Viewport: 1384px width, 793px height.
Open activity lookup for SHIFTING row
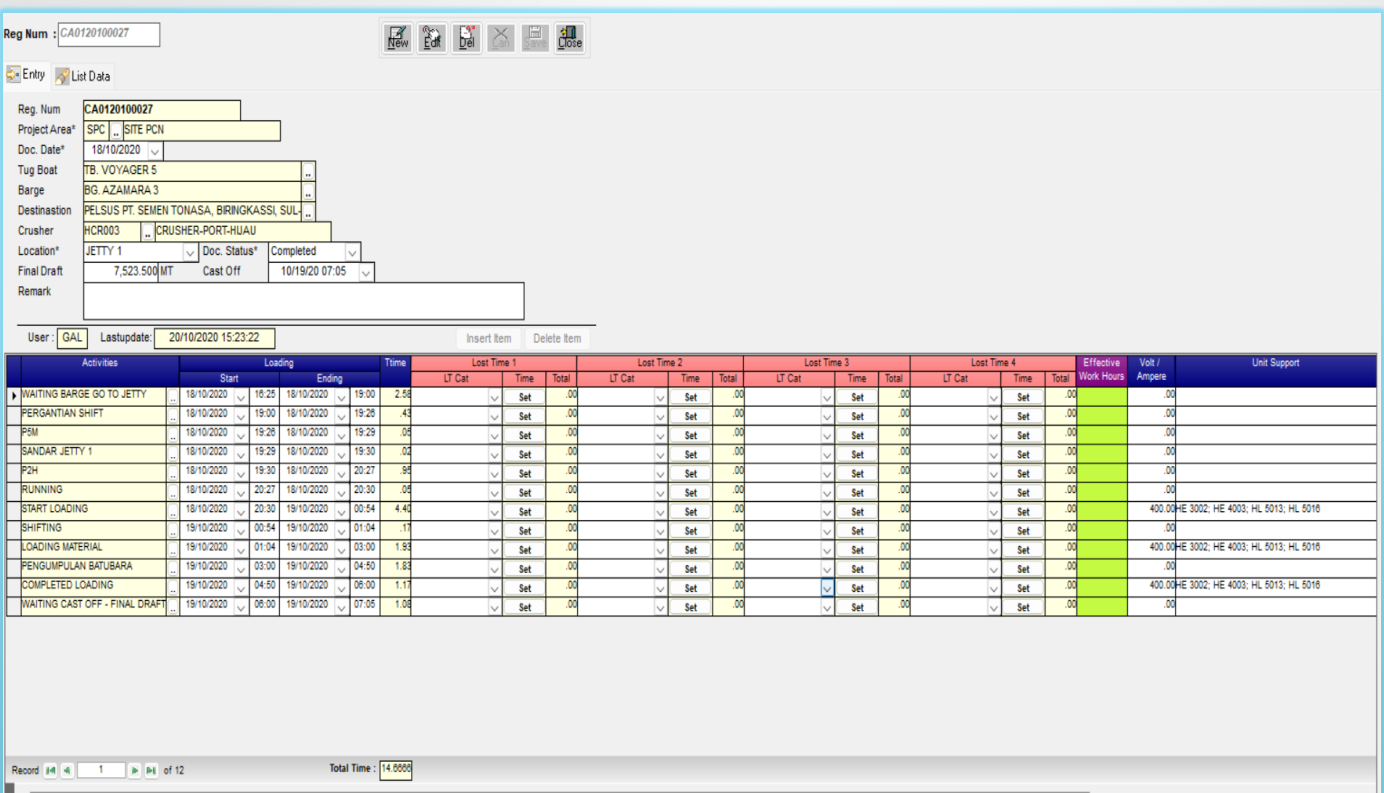(173, 529)
